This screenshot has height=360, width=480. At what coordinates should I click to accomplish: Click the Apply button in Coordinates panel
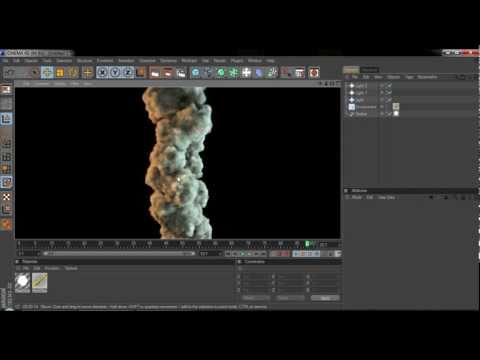coord(325,298)
